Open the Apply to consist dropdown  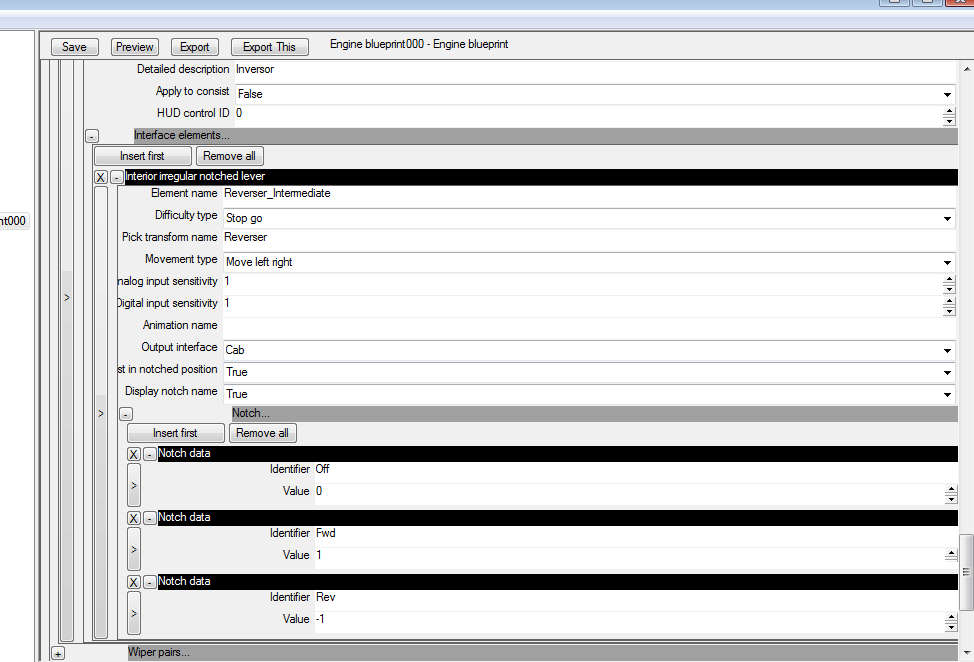tap(947, 94)
